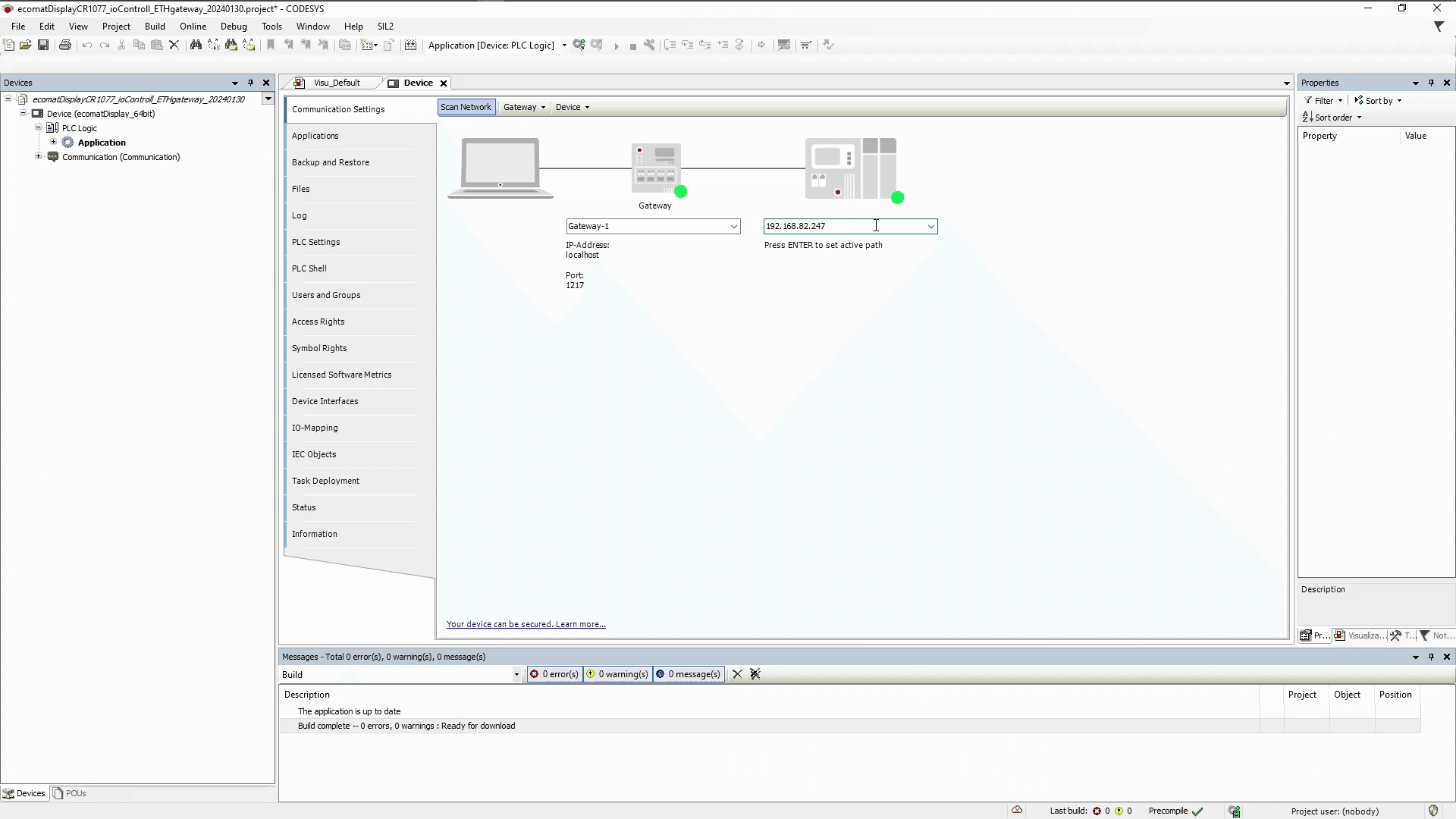This screenshot has height=819, width=1456.
Task: Click the Delete X toolbar icon
Action: [174, 45]
